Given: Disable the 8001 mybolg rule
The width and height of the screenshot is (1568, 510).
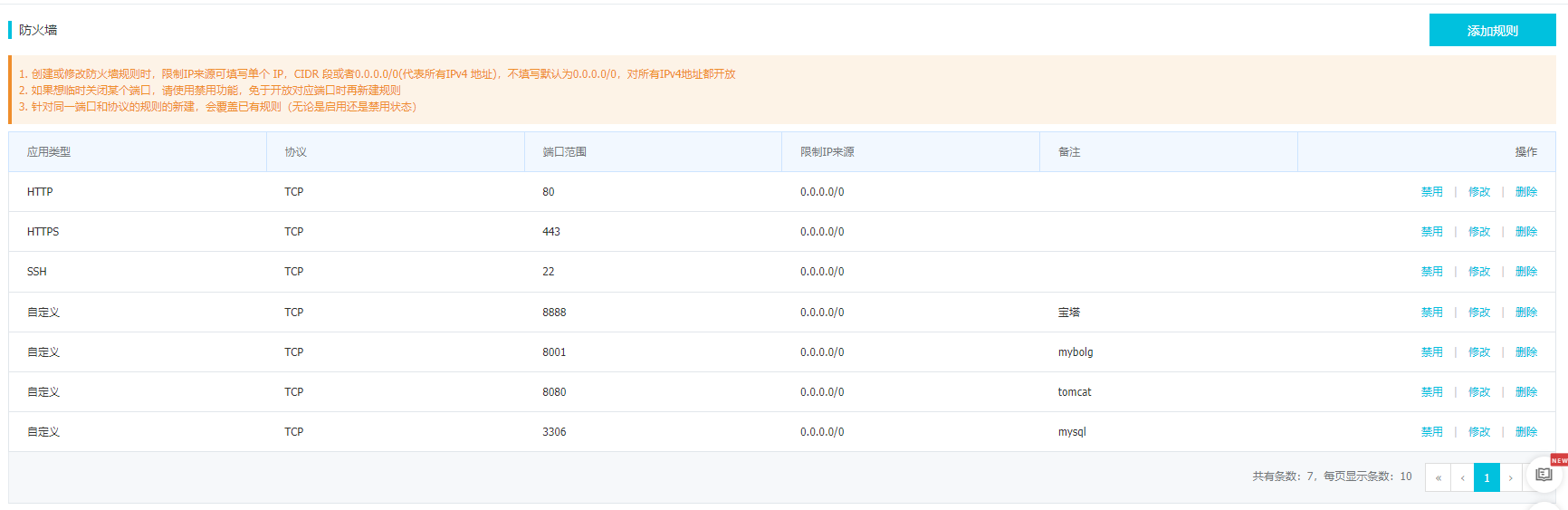Looking at the screenshot, I should click(x=1431, y=352).
